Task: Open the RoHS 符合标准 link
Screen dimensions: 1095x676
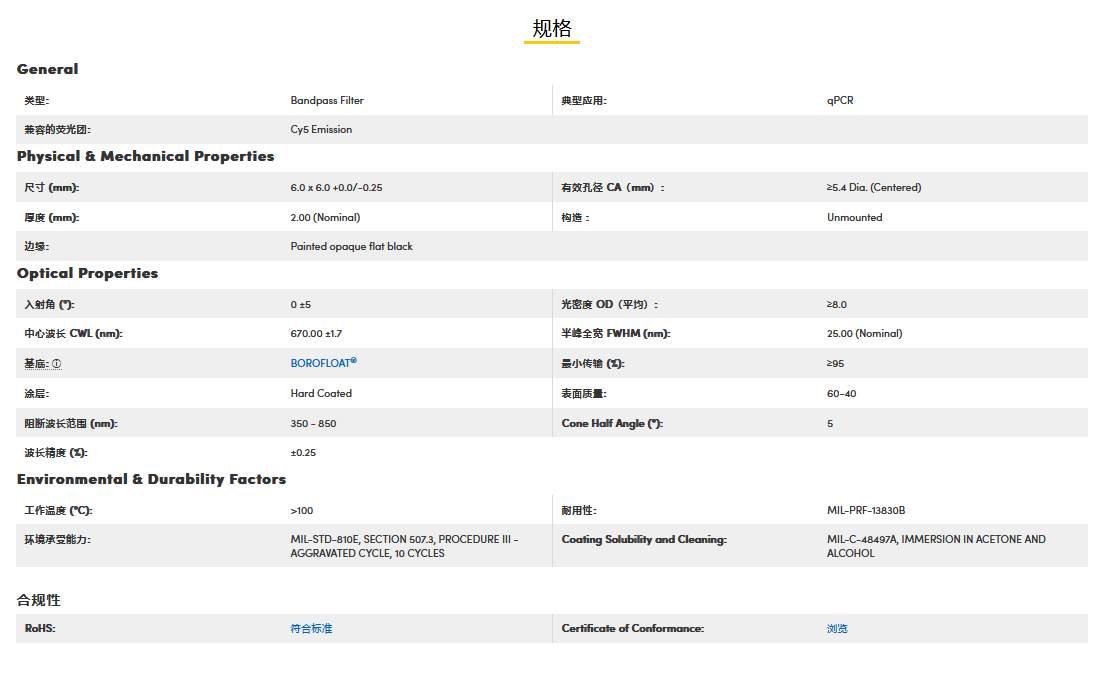Action: click(311, 629)
